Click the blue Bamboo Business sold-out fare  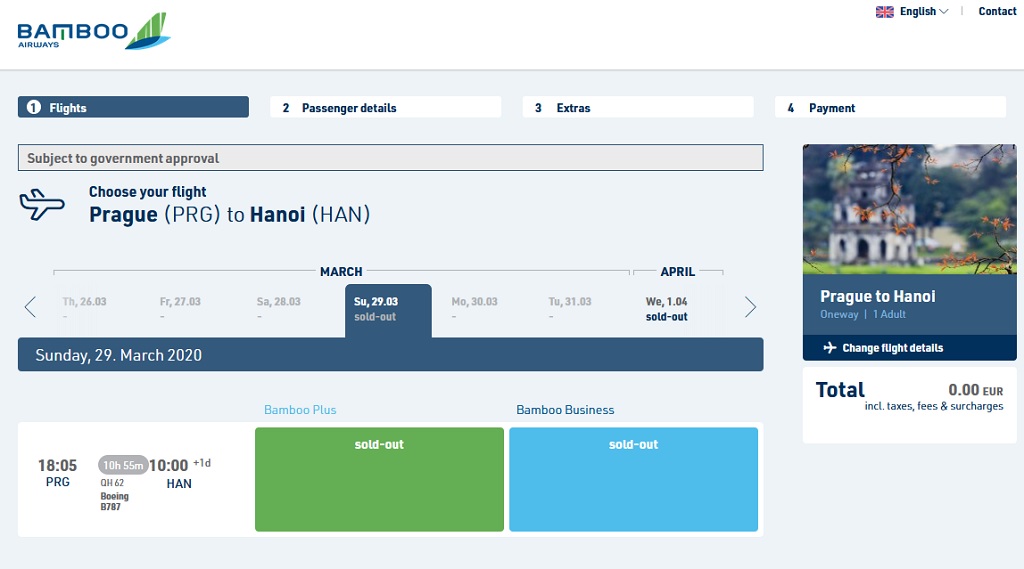[x=633, y=479]
